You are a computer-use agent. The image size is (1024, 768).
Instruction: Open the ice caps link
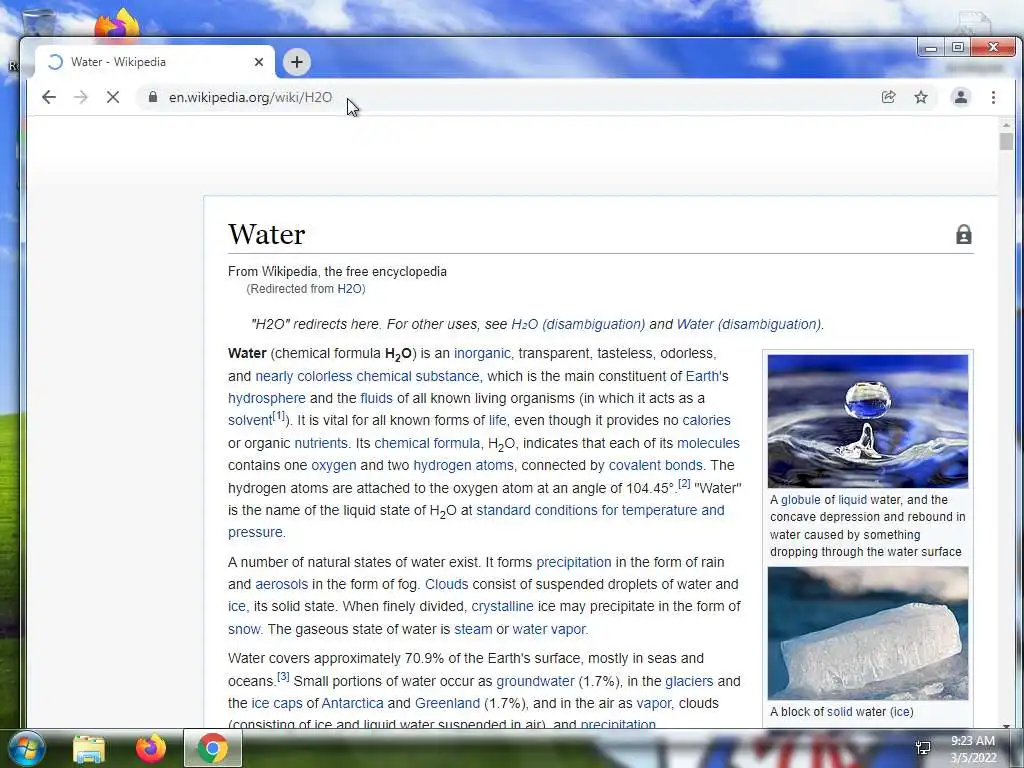point(277,704)
